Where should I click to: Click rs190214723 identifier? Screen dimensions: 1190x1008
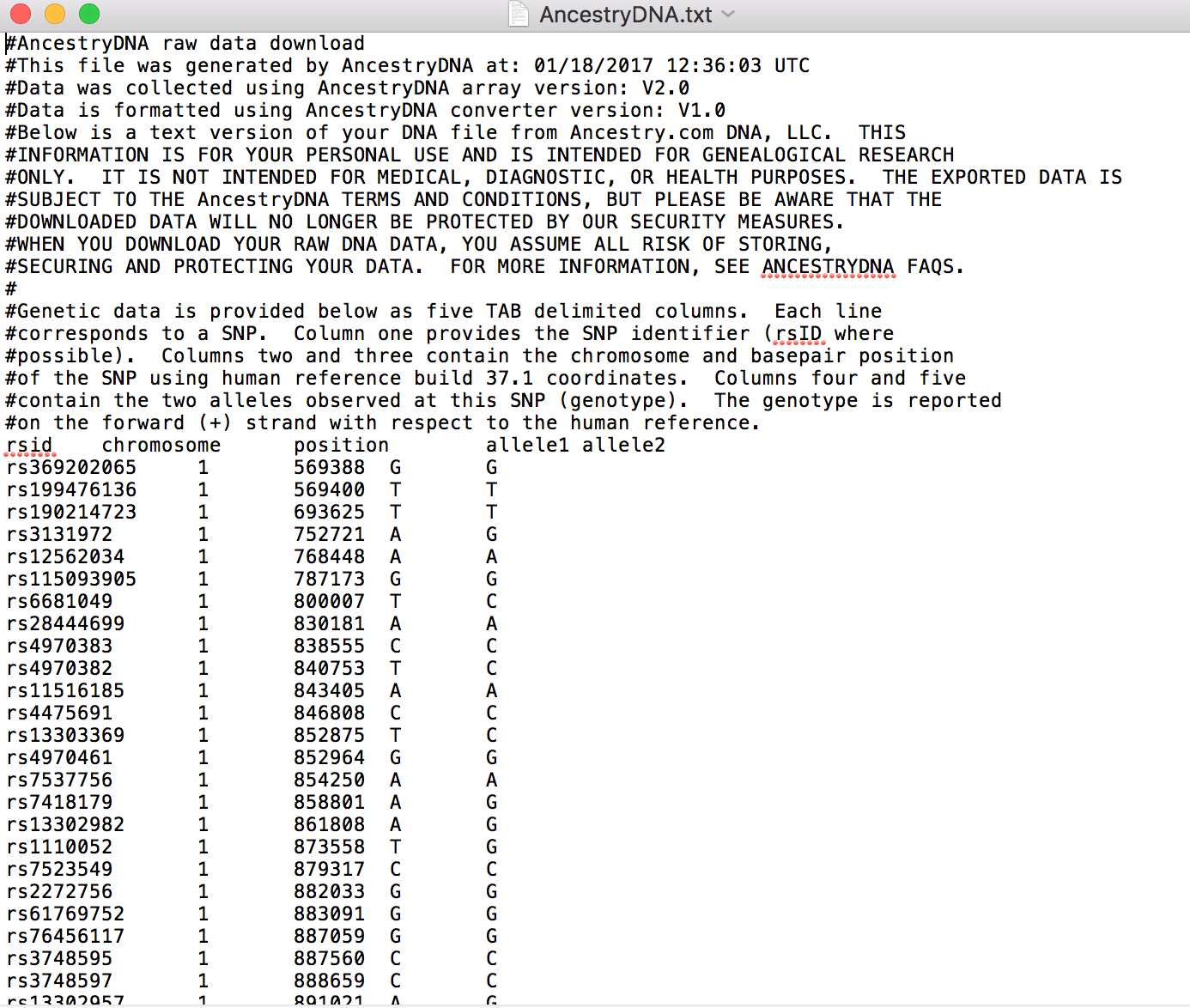coord(71,512)
